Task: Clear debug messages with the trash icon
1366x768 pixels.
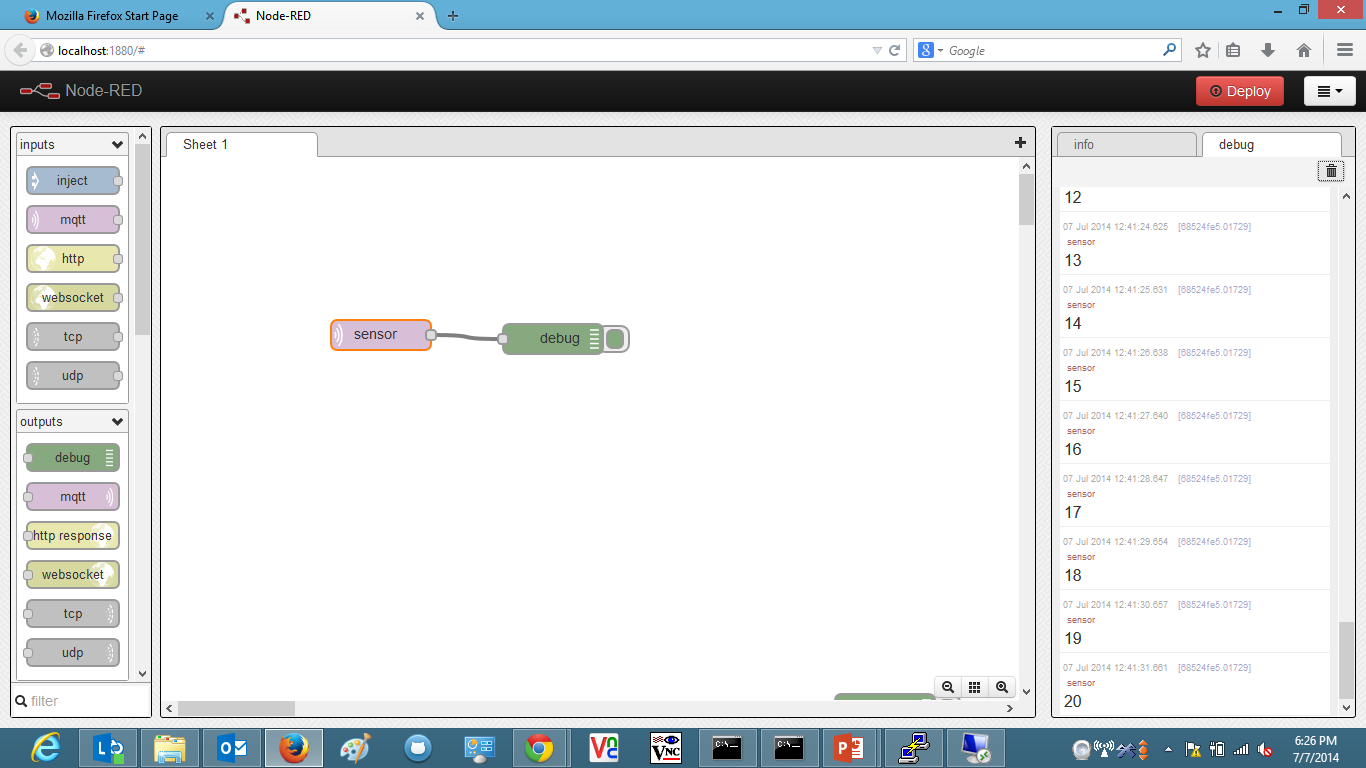Action: click(1330, 171)
